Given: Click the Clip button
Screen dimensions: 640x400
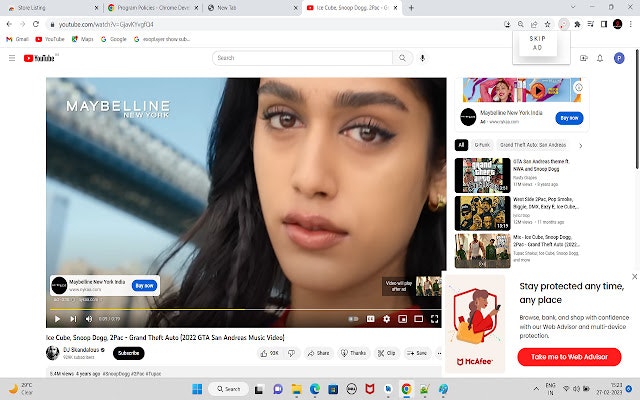Looking at the screenshot, I should 386,353.
